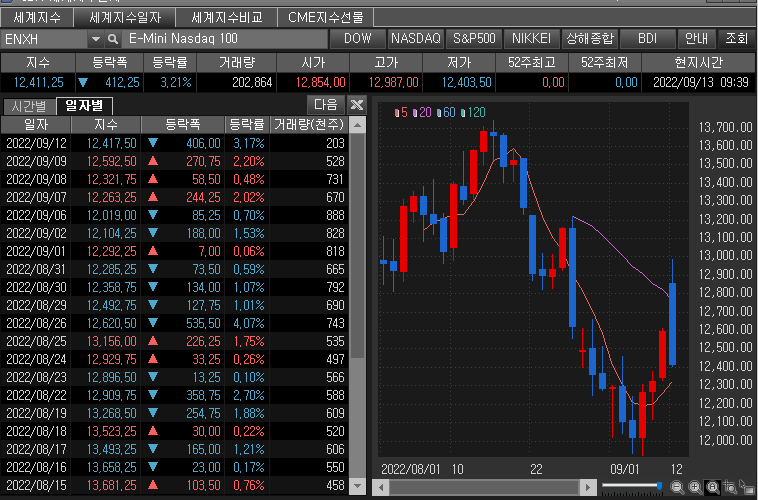This screenshot has height=500, width=758.
Task: Open the ENXH symbol dropdown
Action: [x=96, y=39]
